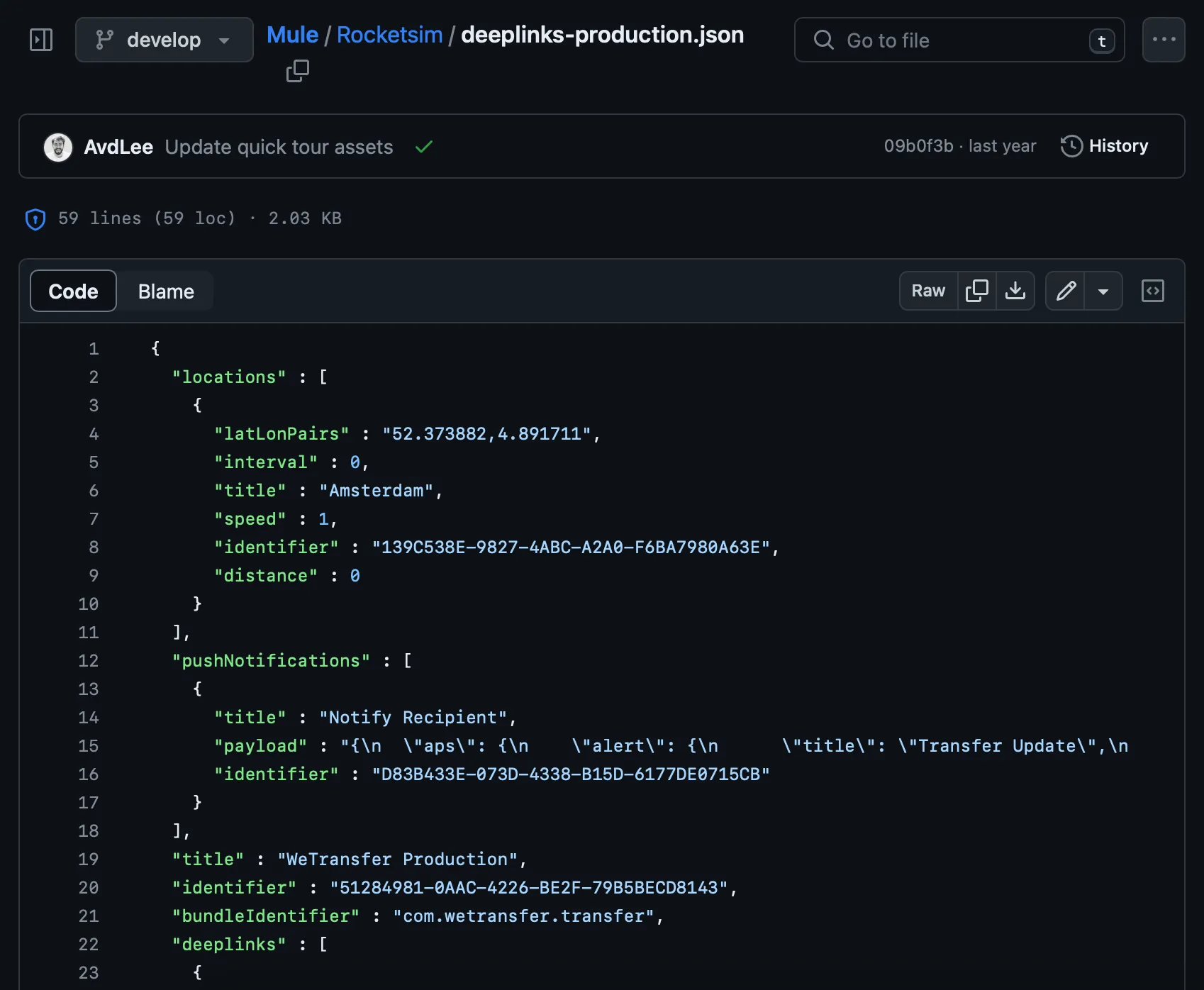This screenshot has width=1204, height=990.
Task: Open AvdLee avatar profile
Action: click(58, 147)
